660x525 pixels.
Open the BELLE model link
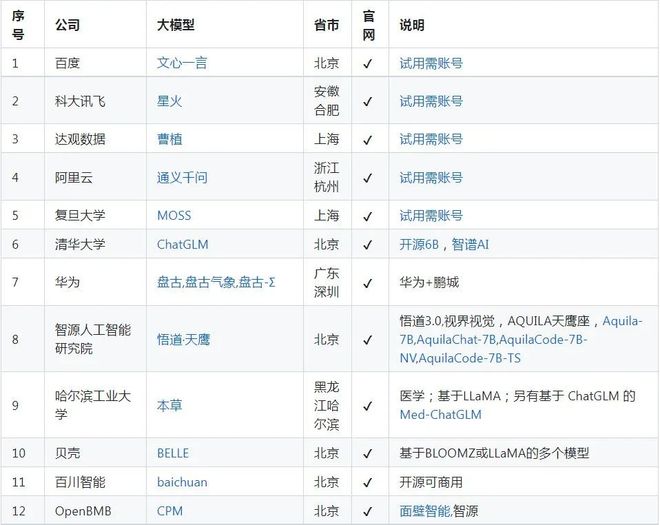point(173,453)
